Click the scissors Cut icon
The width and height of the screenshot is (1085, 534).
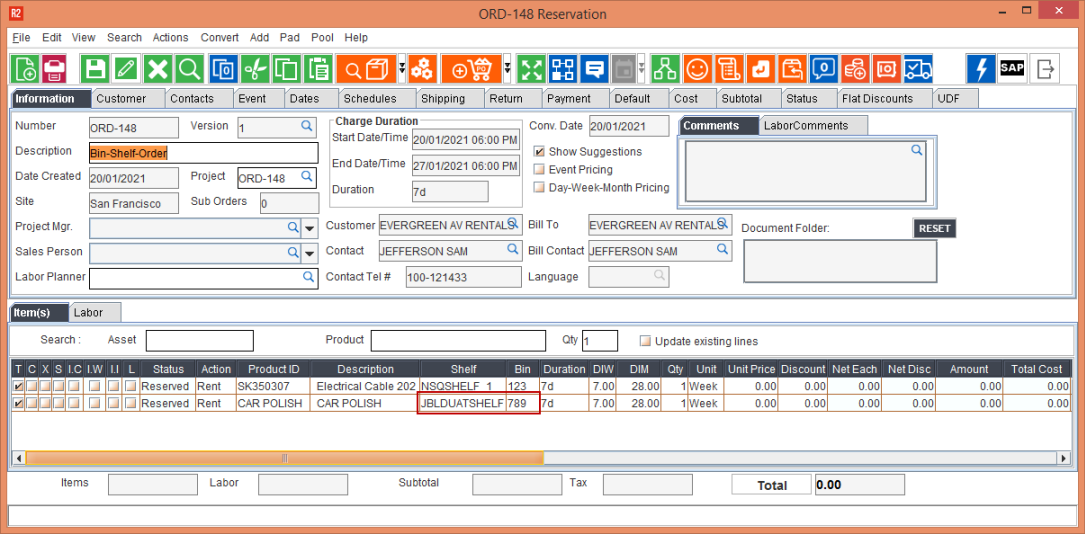255,69
